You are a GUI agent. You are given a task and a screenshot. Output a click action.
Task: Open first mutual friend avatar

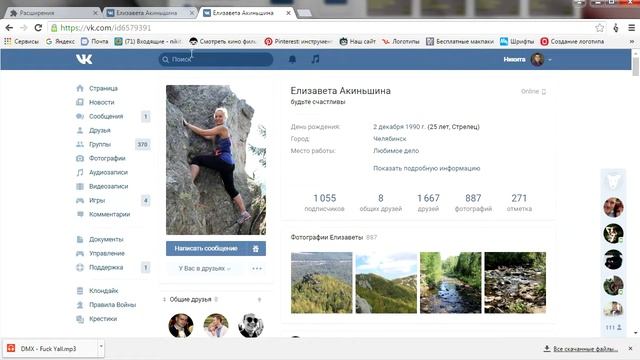181,325
